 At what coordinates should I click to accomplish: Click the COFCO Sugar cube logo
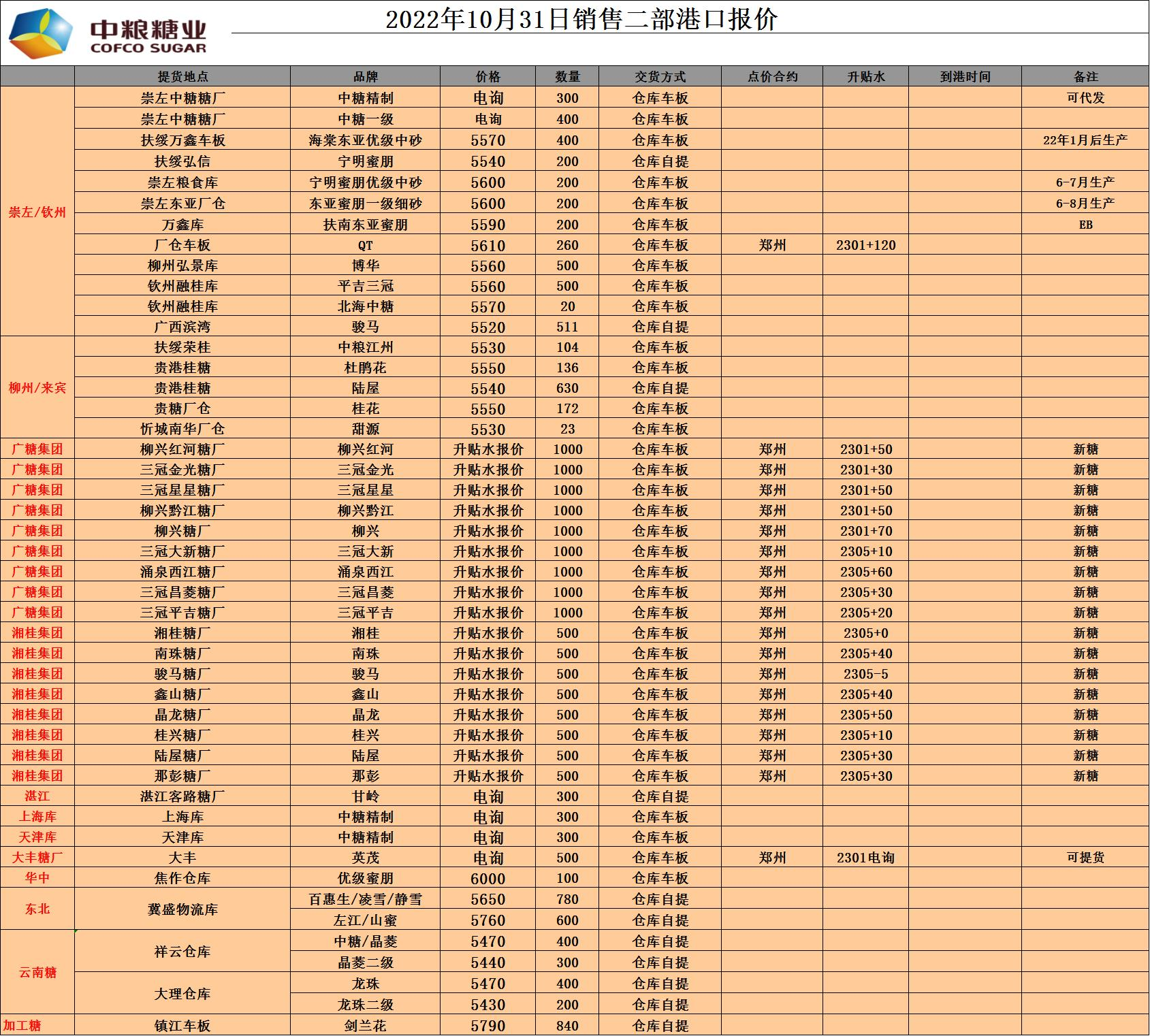click(40, 33)
